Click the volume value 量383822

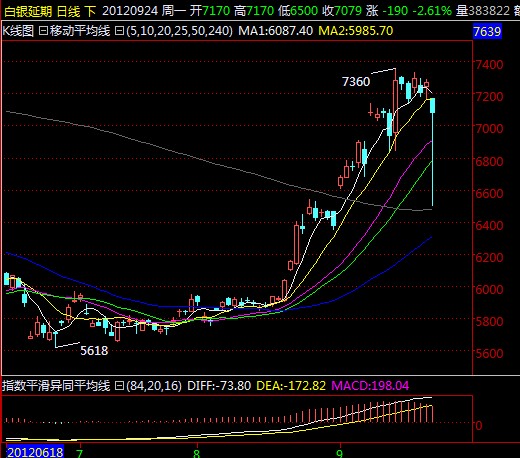483,11
